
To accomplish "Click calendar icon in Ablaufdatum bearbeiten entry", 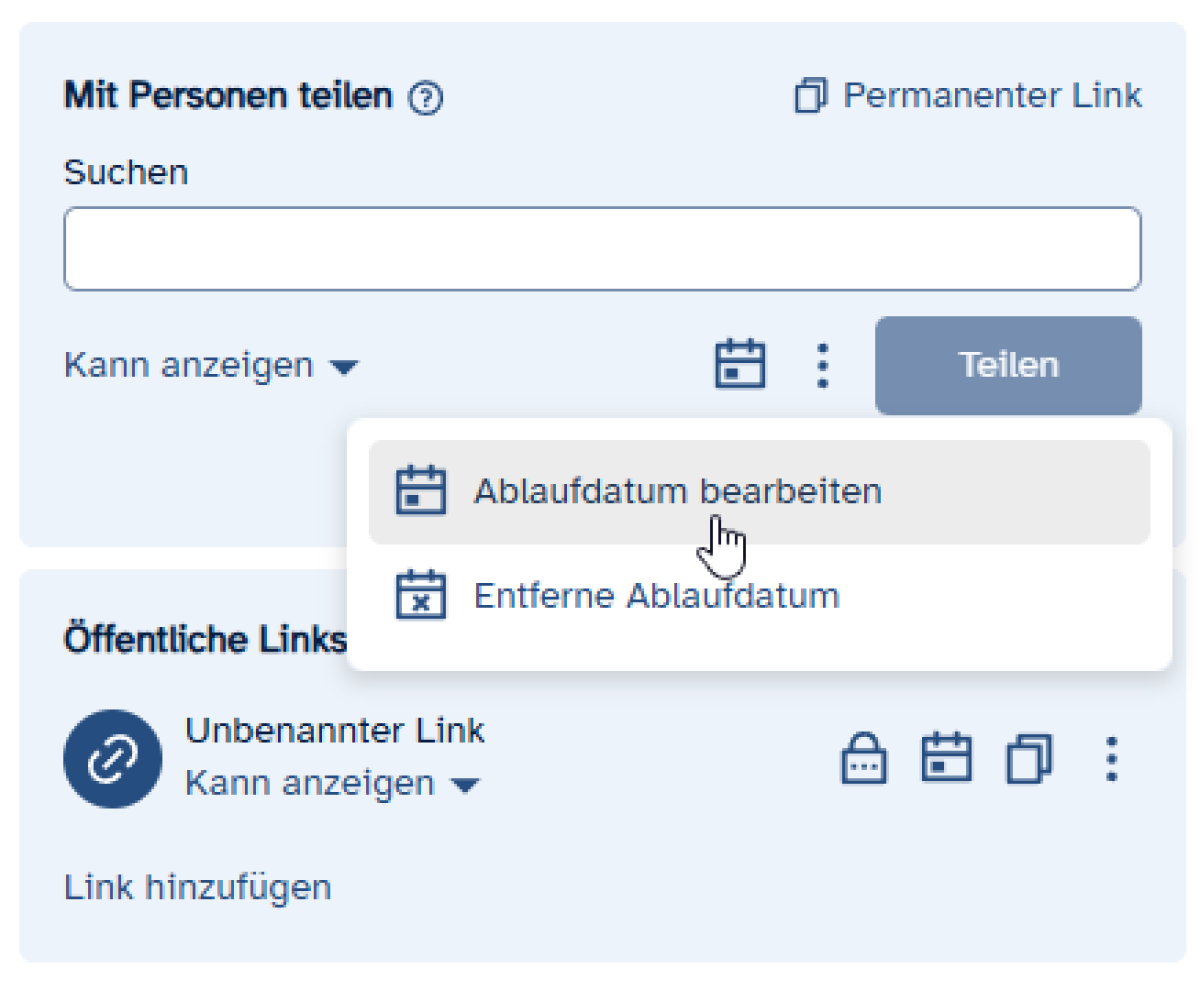I will click(421, 491).
